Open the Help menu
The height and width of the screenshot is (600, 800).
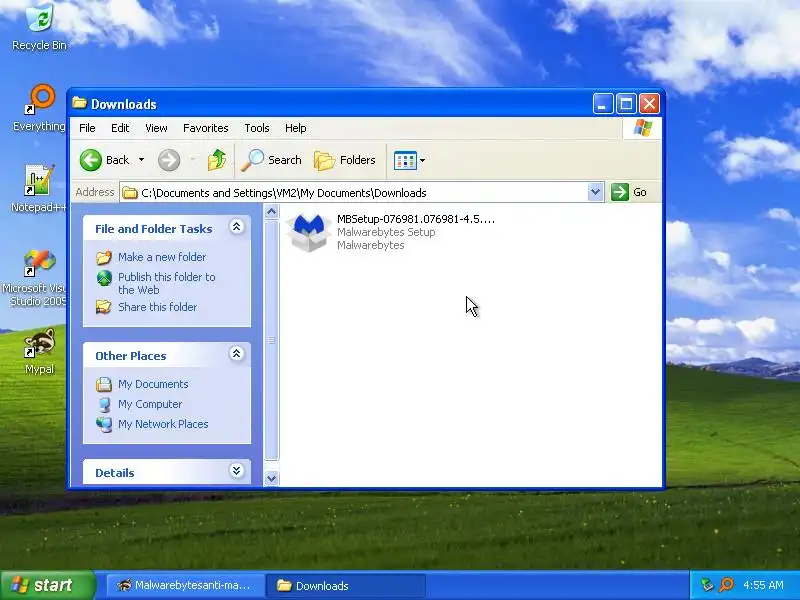coord(295,128)
